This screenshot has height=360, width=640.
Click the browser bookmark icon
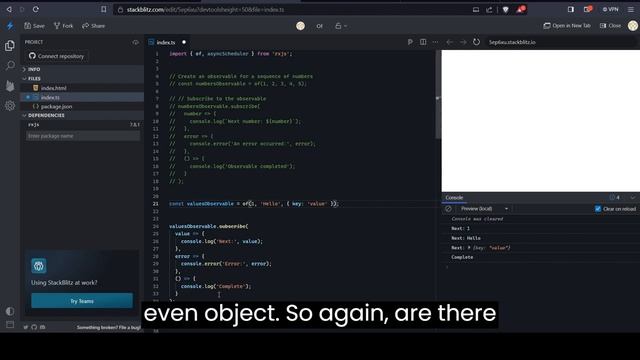coord(104,9)
